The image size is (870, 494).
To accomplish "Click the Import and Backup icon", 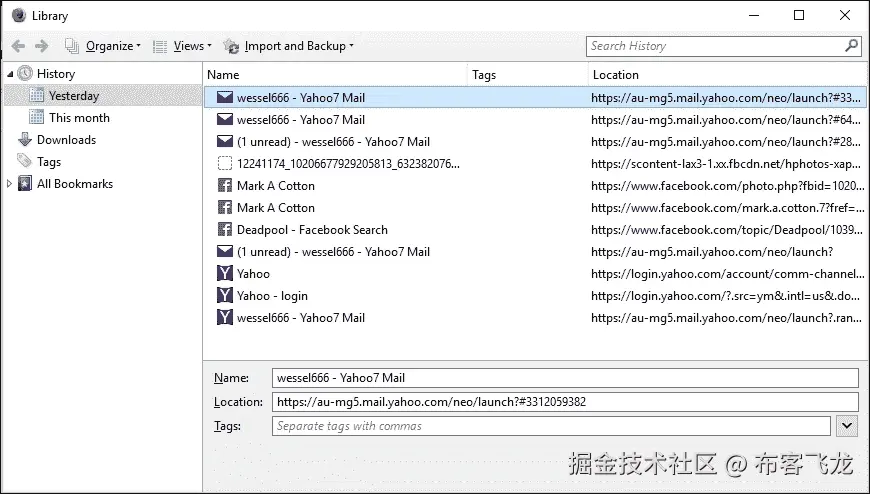I will (x=231, y=46).
